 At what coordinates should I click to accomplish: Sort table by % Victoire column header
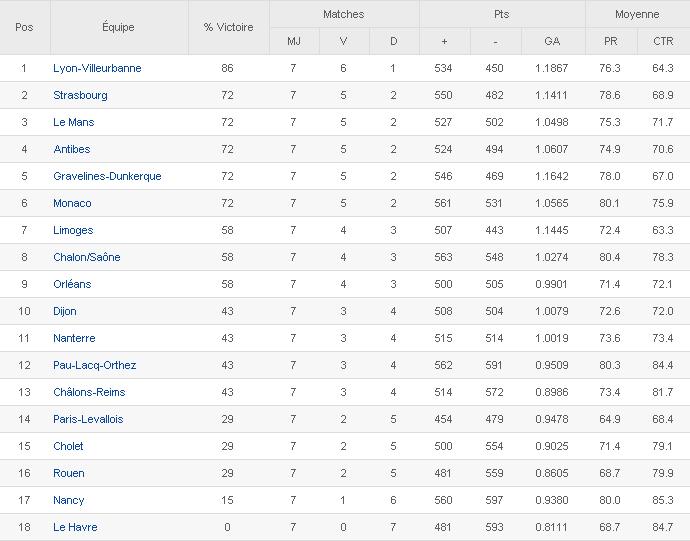[x=228, y=27]
